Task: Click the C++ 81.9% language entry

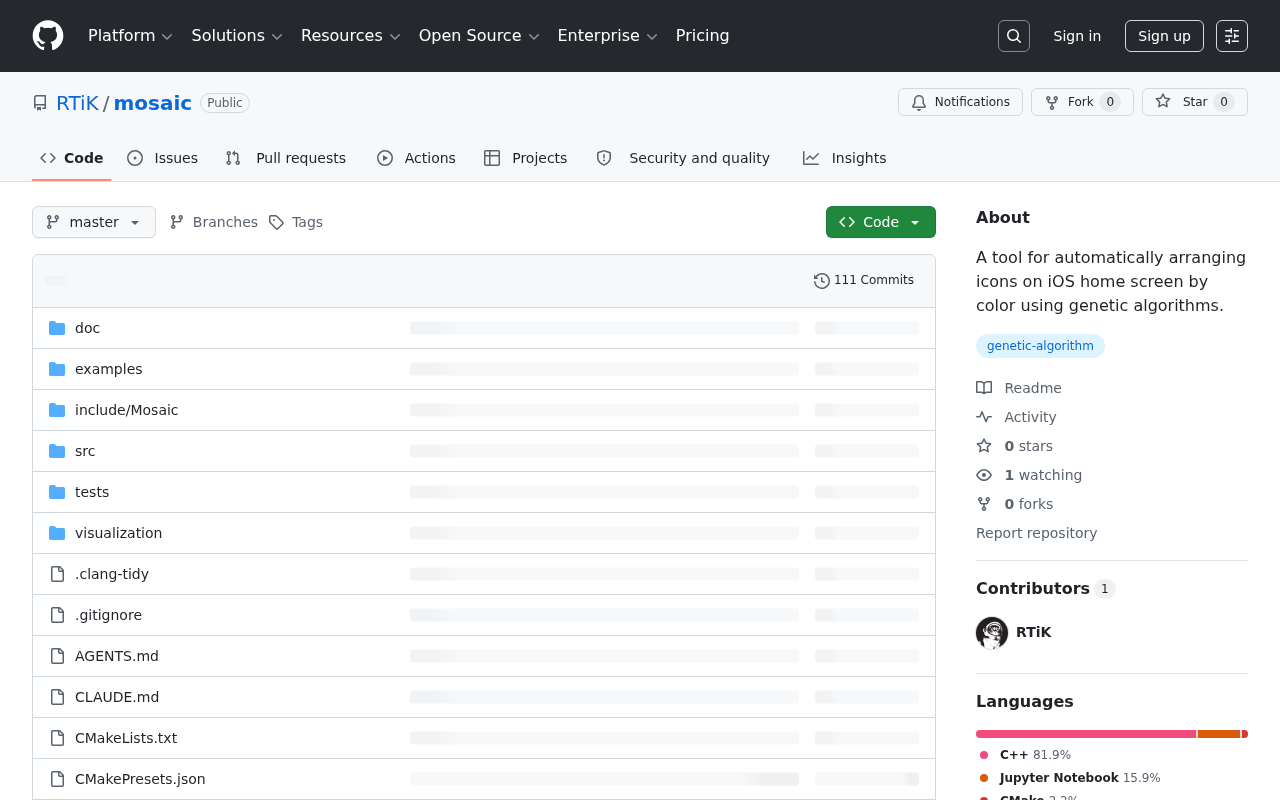Action: coord(1026,755)
